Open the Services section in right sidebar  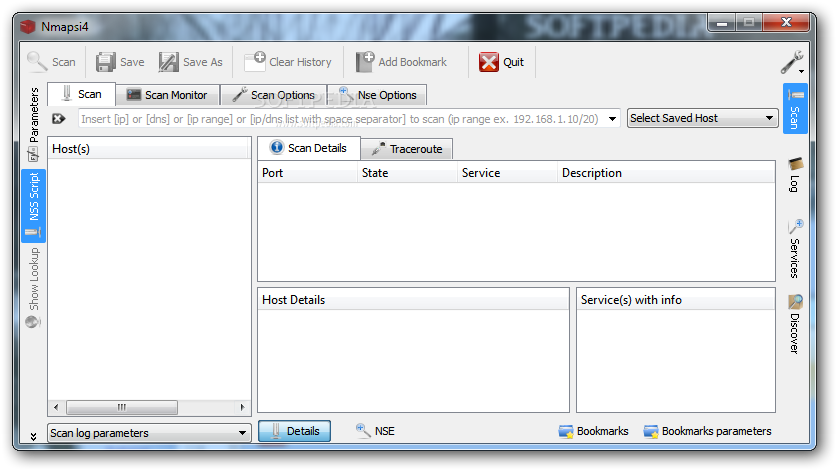coord(795,248)
